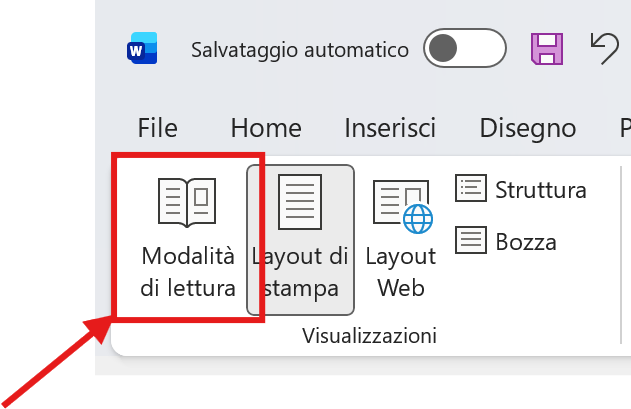Click the Struttura outline list icon

(471, 188)
